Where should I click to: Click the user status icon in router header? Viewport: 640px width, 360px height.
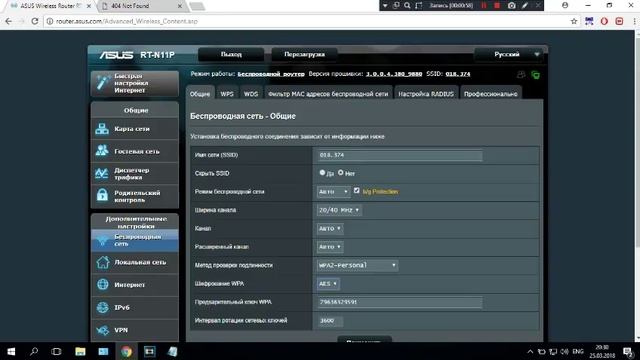tap(521, 74)
